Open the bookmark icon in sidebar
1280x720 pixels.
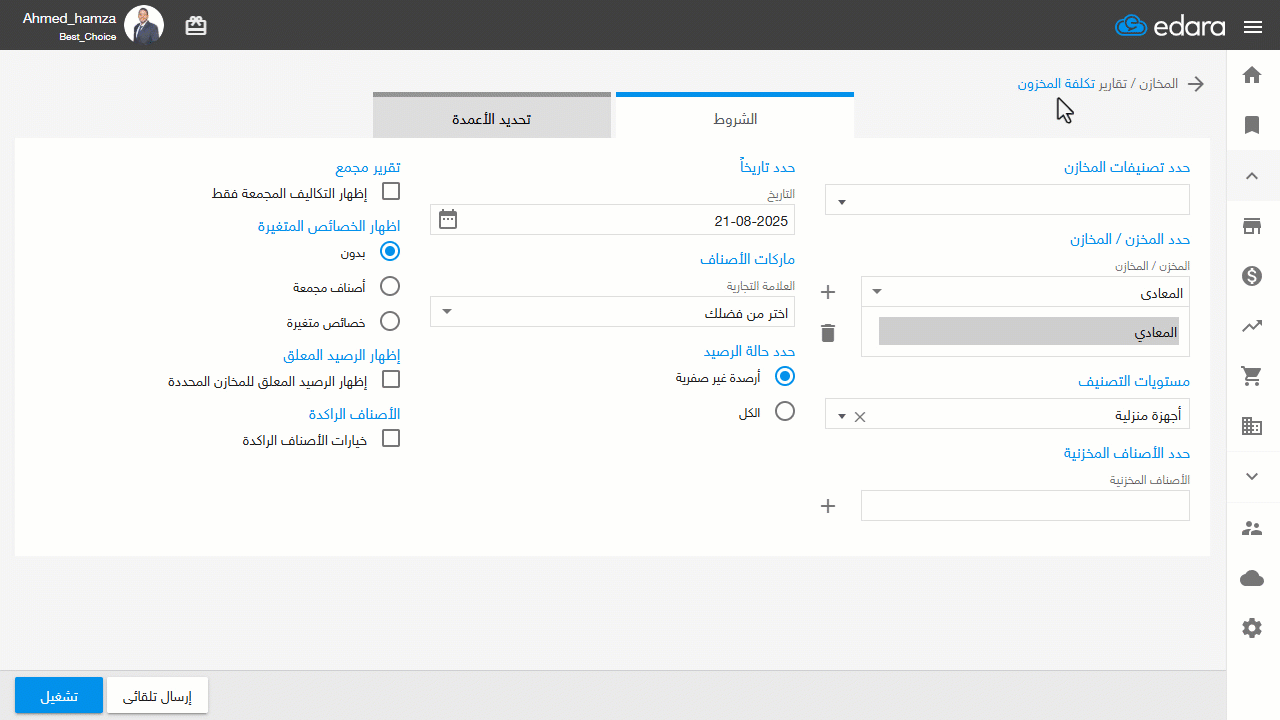tap(1252, 125)
